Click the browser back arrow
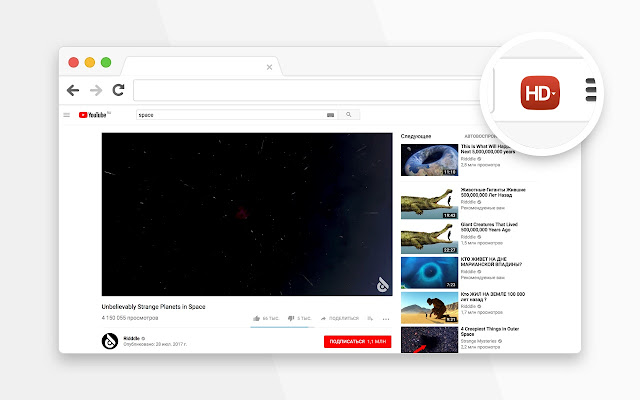 coord(73,90)
